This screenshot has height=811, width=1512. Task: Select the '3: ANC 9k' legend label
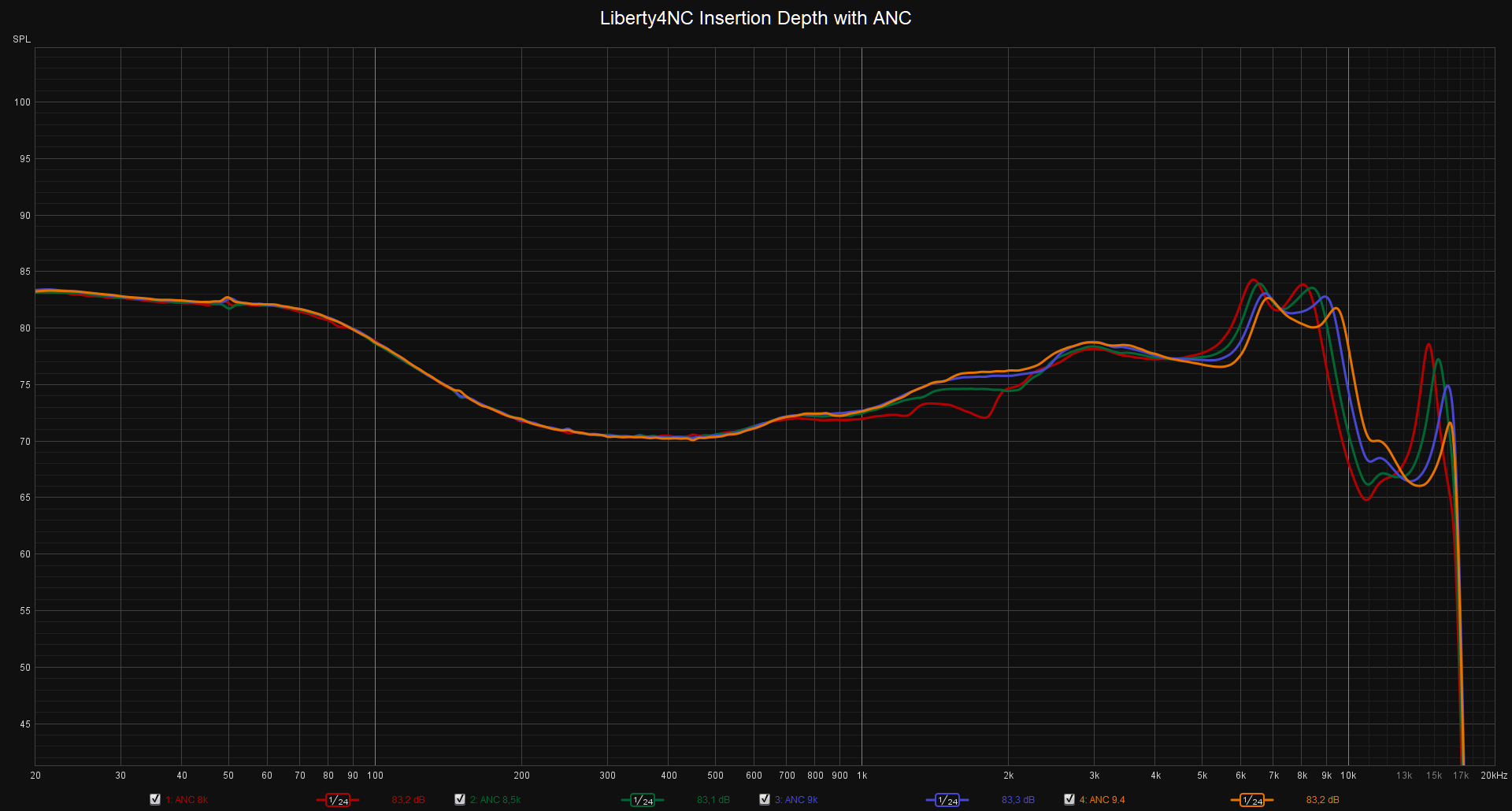pyautogui.click(x=796, y=800)
